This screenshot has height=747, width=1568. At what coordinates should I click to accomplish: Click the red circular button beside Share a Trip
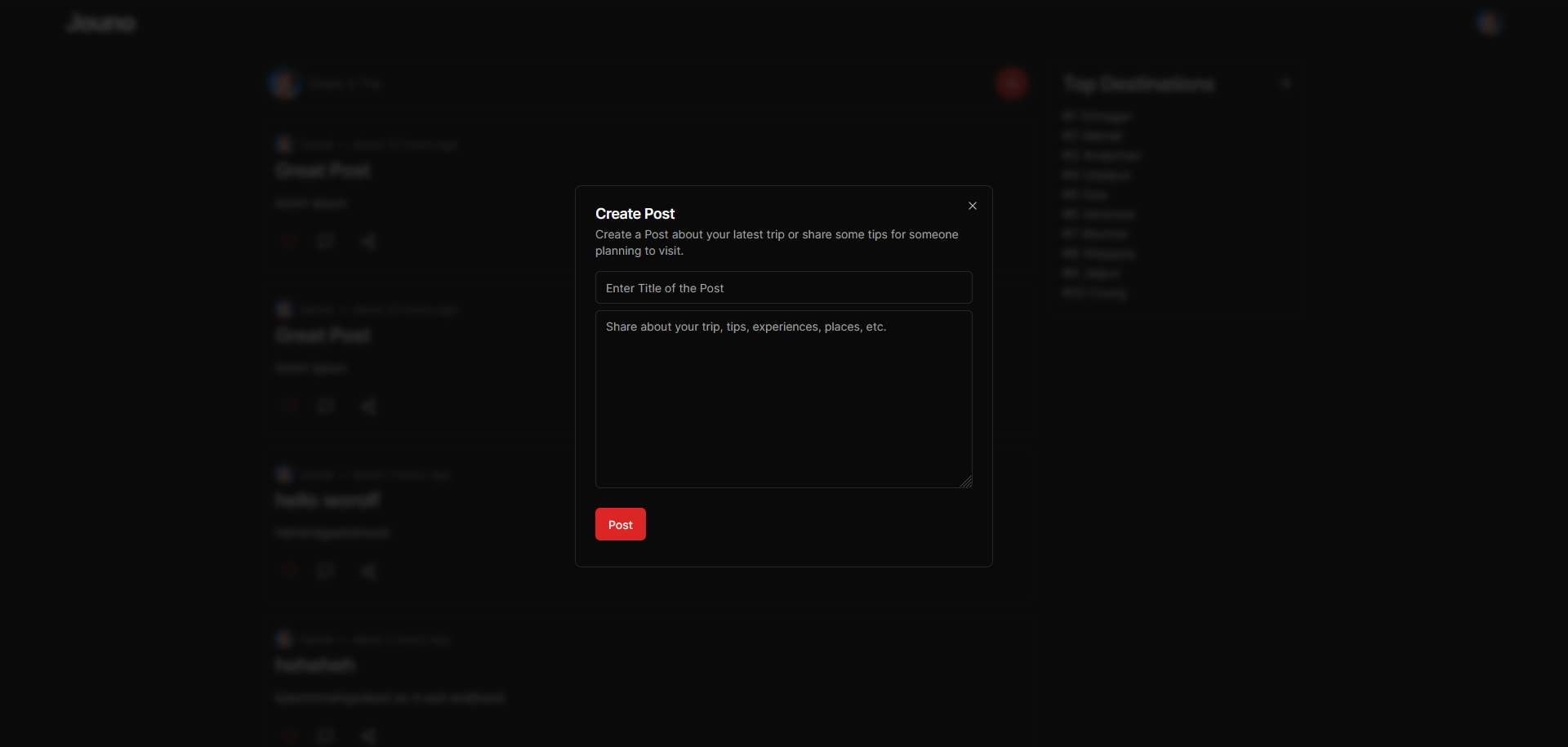point(1011,83)
